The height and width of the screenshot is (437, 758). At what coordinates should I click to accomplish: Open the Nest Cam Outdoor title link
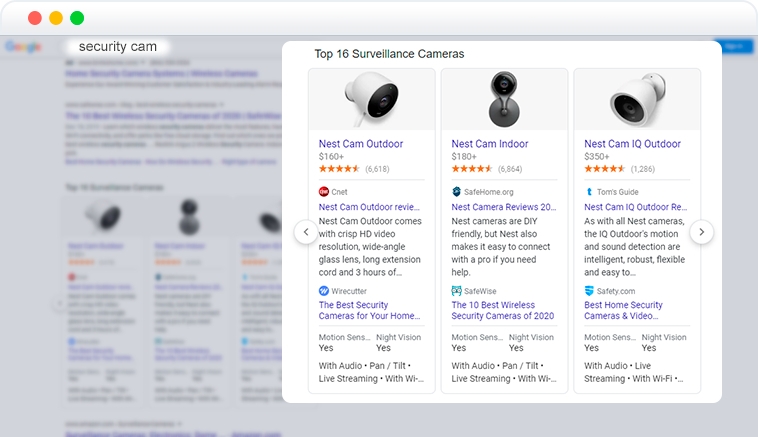361,144
